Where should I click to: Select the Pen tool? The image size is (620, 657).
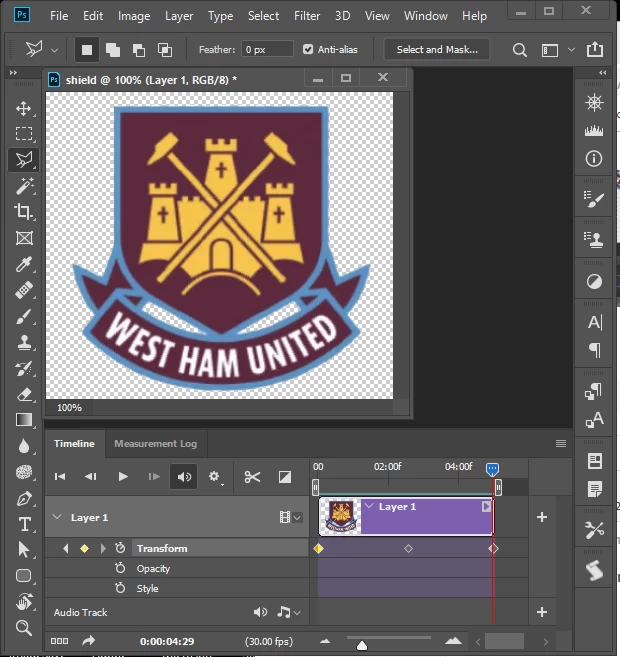23,499
